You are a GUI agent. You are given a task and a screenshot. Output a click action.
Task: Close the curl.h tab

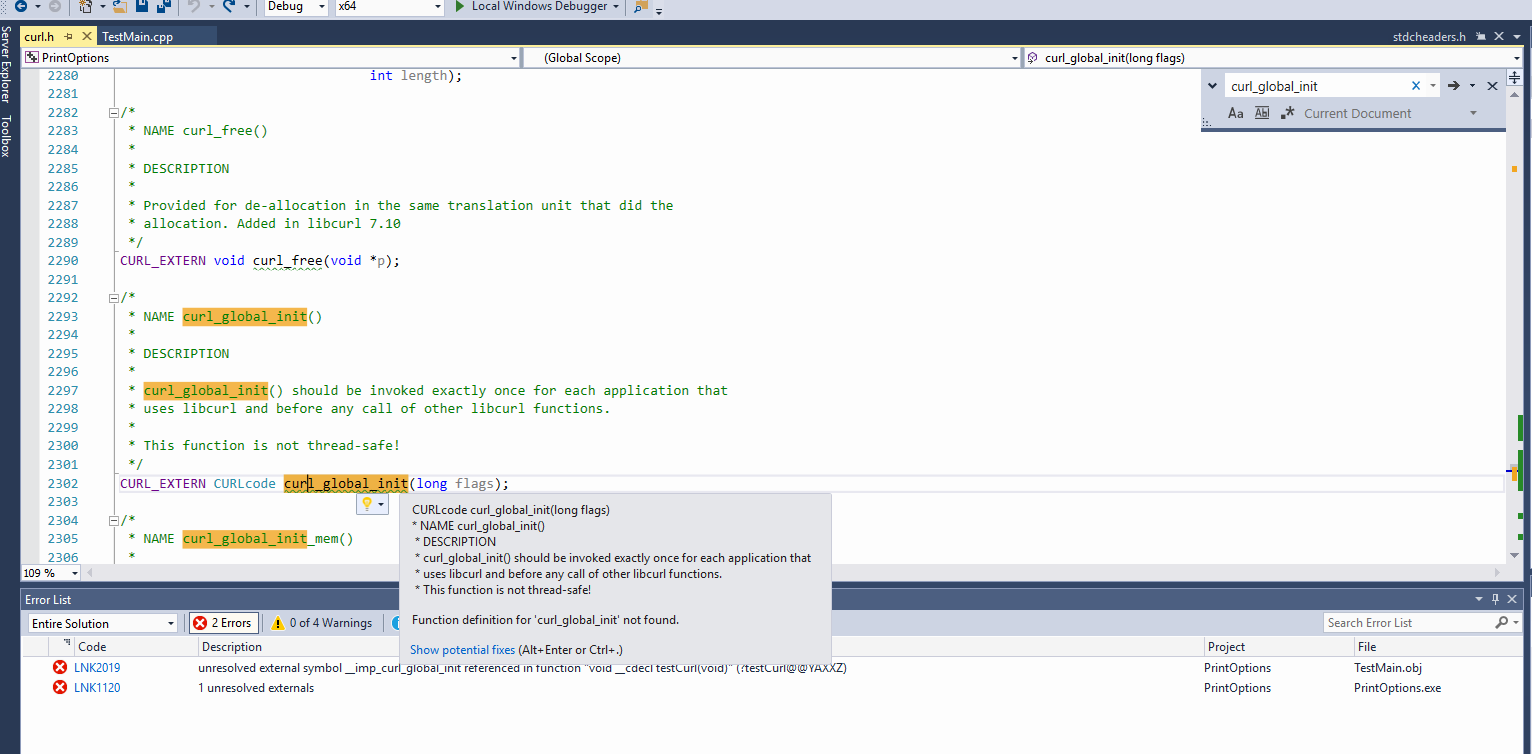(x=87, y=36)
